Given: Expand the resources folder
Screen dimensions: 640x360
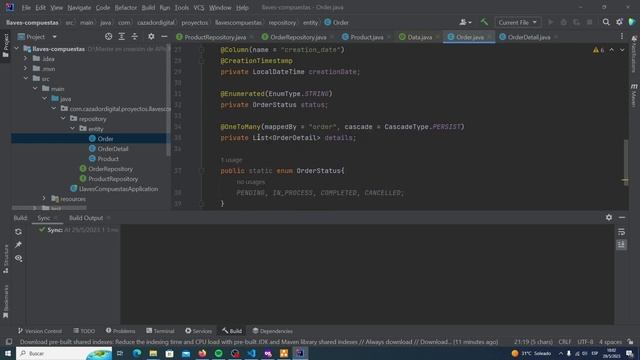Looking at the screenshot, I should pyautogui.click(x=44, y=199).
